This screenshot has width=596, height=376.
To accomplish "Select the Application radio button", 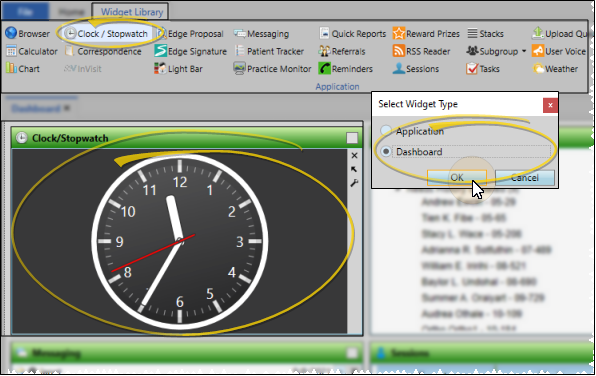I will pos(386,131).
